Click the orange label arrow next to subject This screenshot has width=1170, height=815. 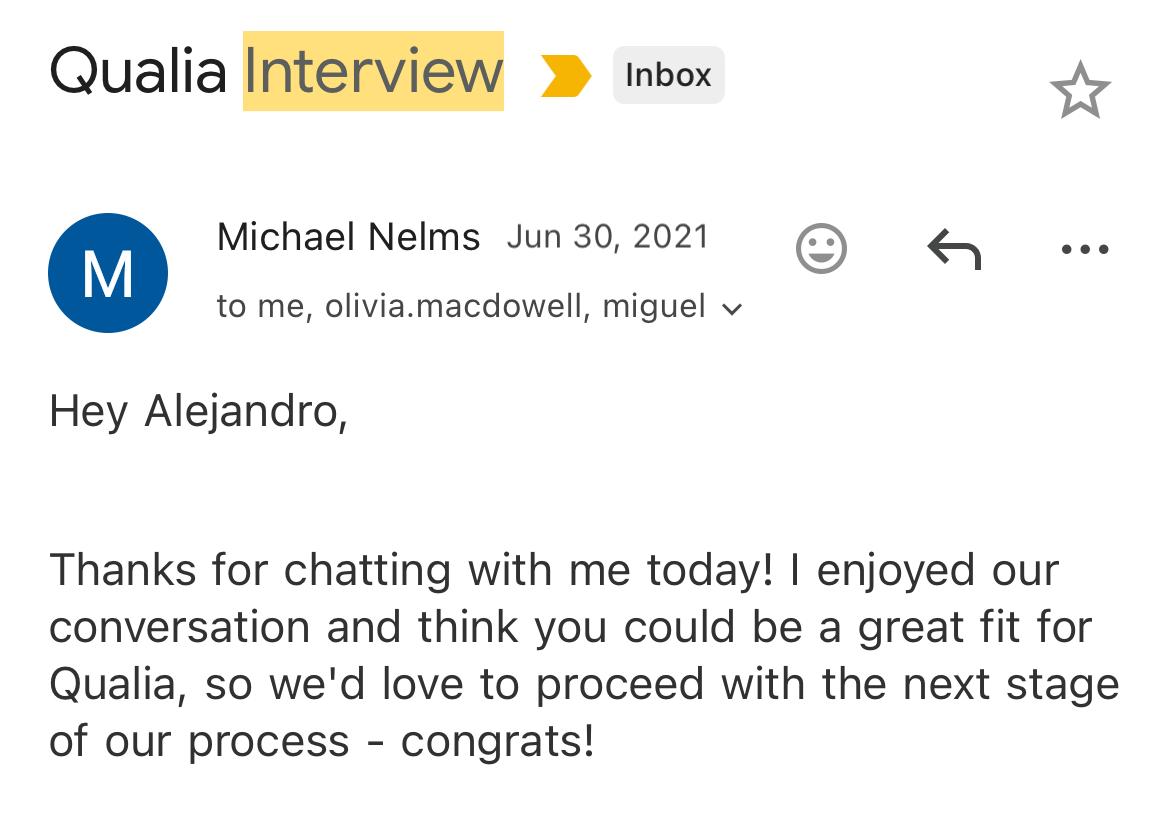pos(566,73)
